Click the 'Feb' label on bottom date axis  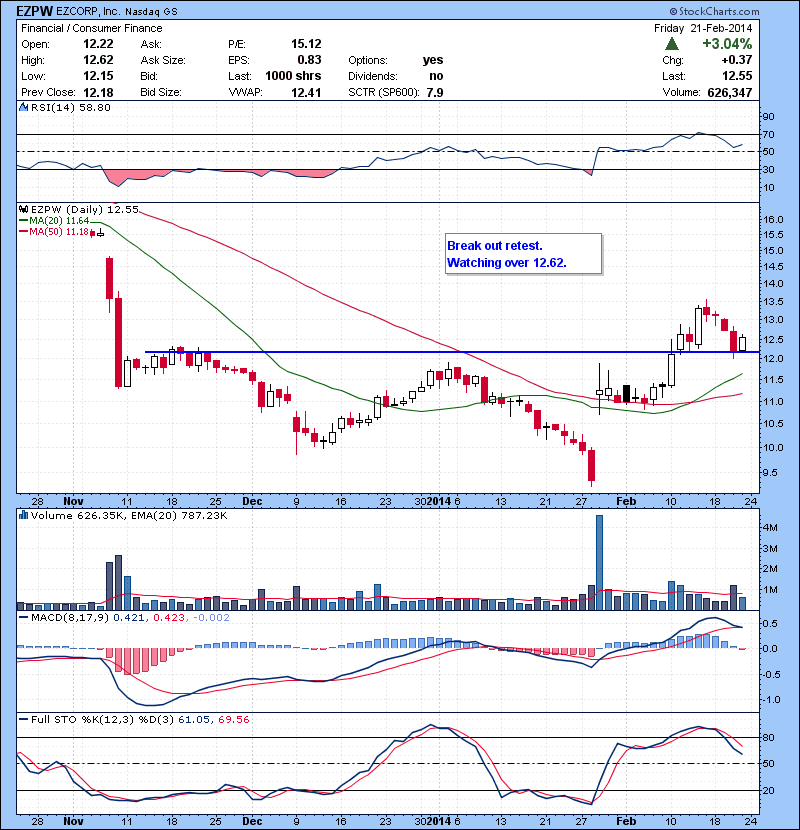626,821
